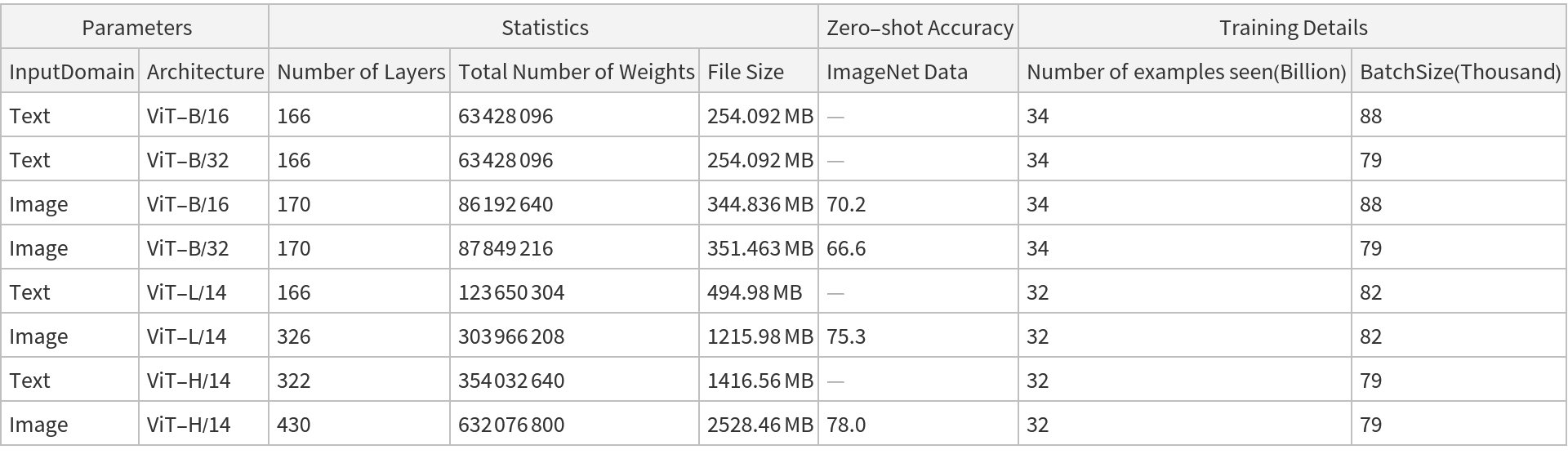Click the ImageNet Data column header

point(897,72)
